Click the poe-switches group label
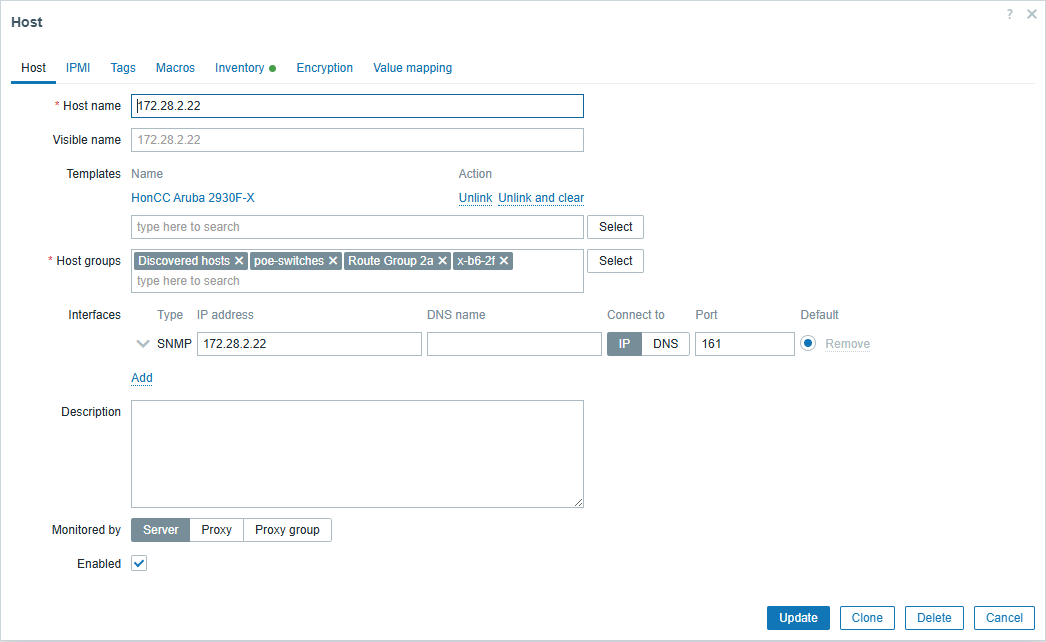Image resolution: width=1046 pixels, height=642 pixels. point(289,261)
